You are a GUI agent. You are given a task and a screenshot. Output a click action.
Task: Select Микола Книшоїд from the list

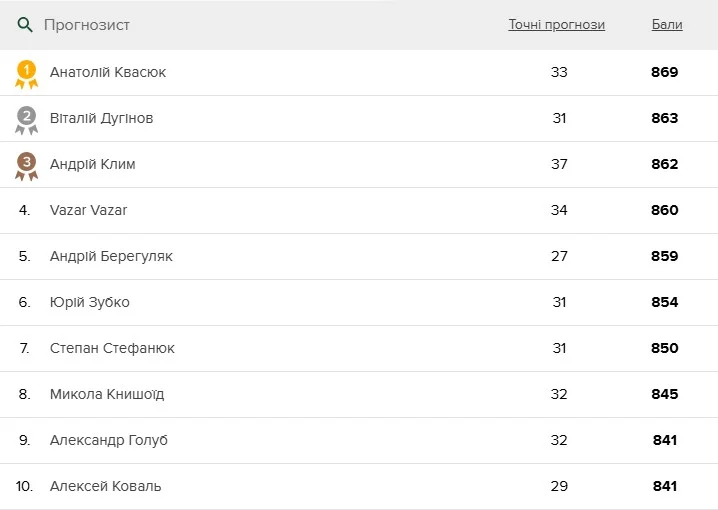click(107, 395)
